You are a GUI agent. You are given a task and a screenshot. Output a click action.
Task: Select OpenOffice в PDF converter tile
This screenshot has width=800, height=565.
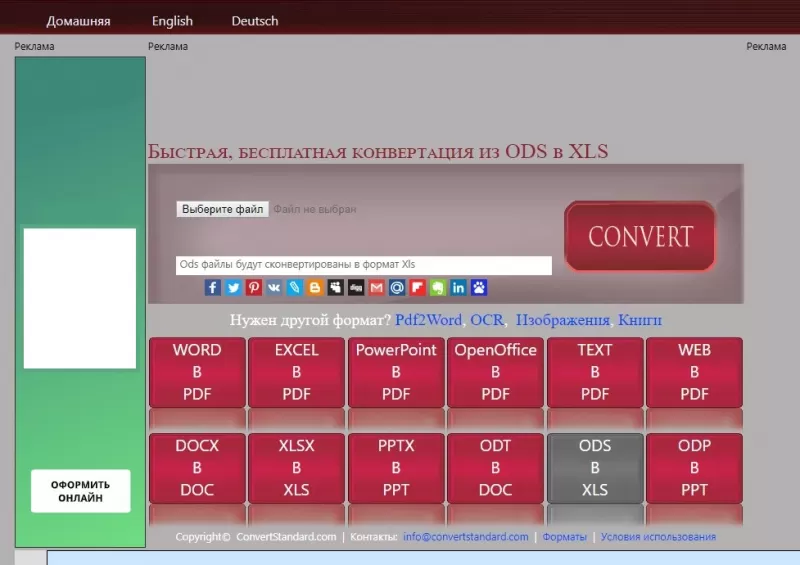[495, 372]
